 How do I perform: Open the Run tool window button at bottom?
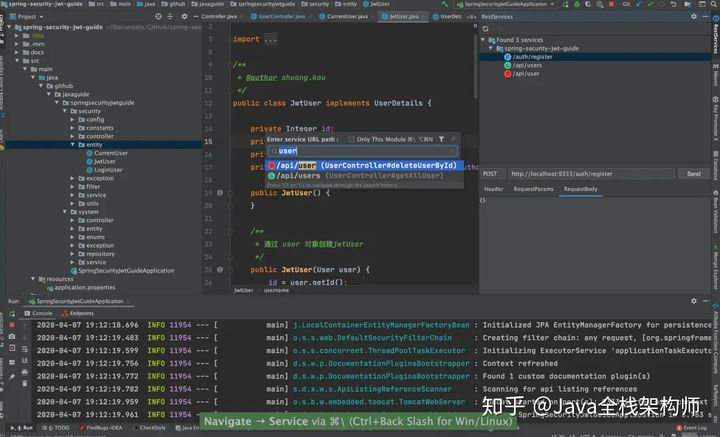22,428
